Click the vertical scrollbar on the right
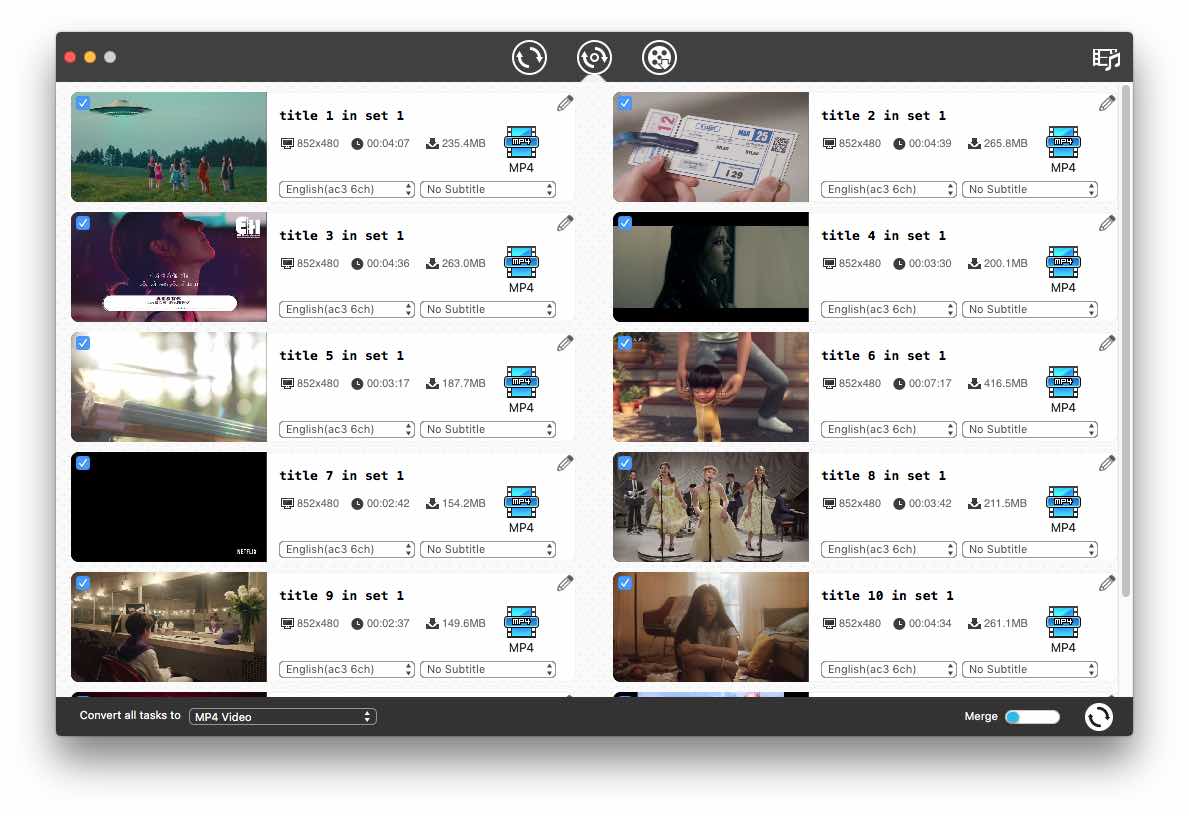 coord(1127,340)
